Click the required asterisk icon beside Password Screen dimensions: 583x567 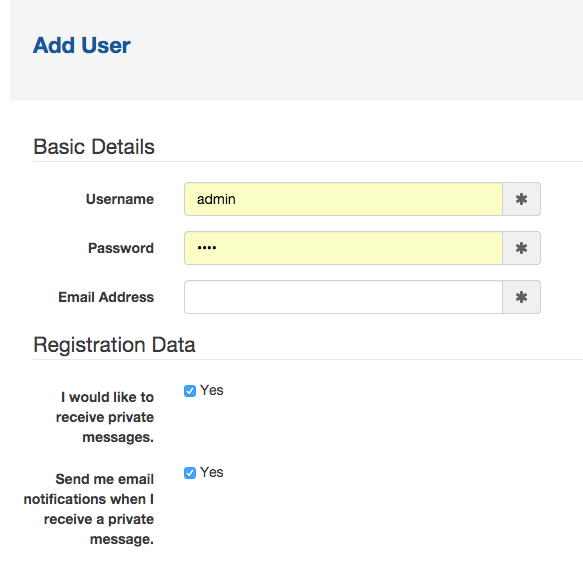point(521,248)
